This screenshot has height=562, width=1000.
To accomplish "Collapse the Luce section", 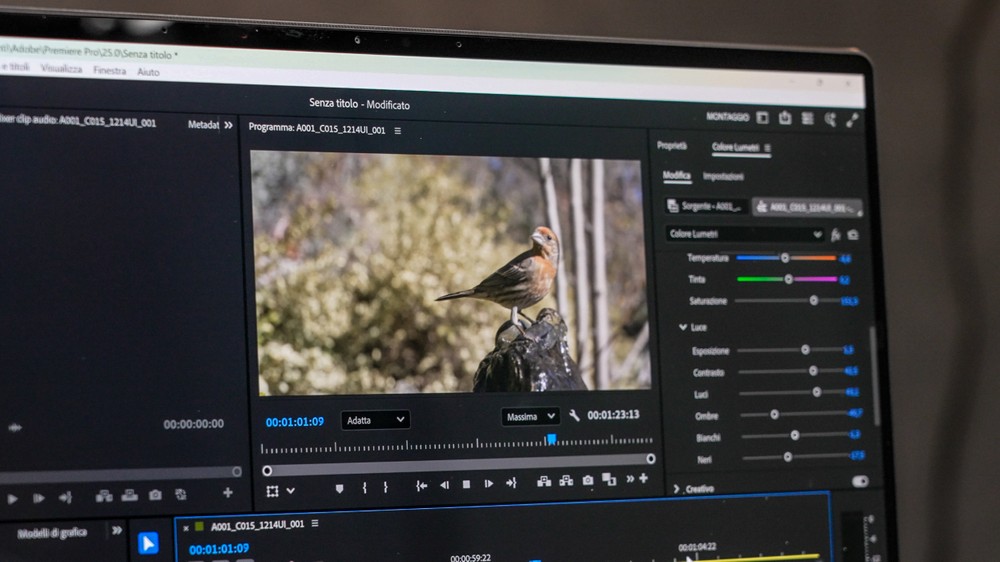I will pyautogui.click(x=682, y=327).
